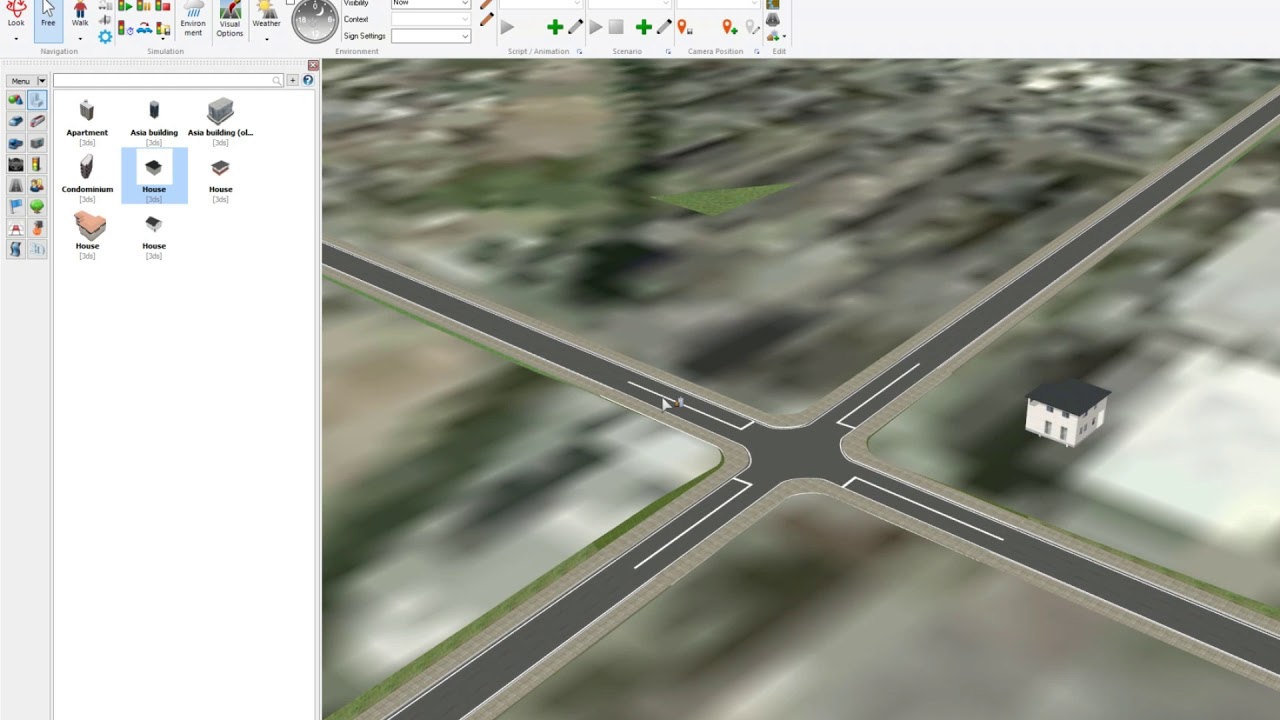Switch to Walk navigation mode
The width and height of the screenshot is (1280, 720).
pos(80,14)
